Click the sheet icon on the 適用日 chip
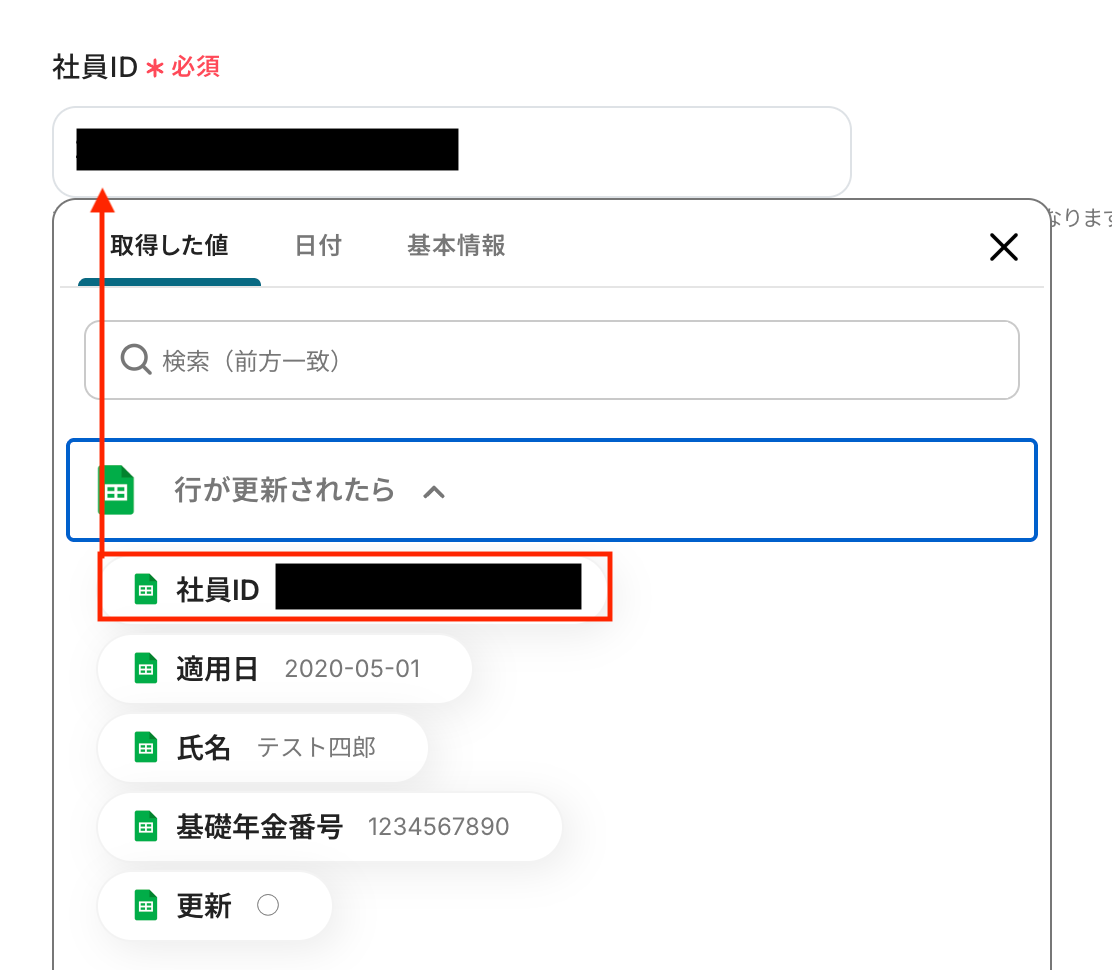 coord(145,668)
